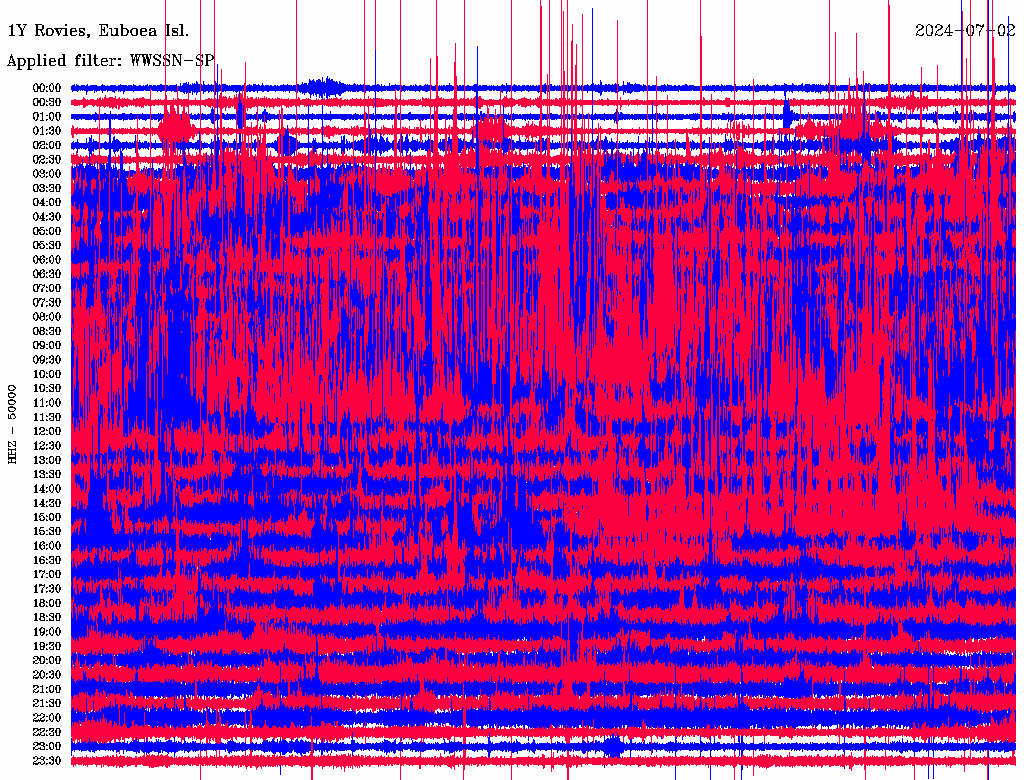The width and height of the screenshot is (1024, 780).
Task: Click the 12:00 time label
Action: click(x=48, y=431)
